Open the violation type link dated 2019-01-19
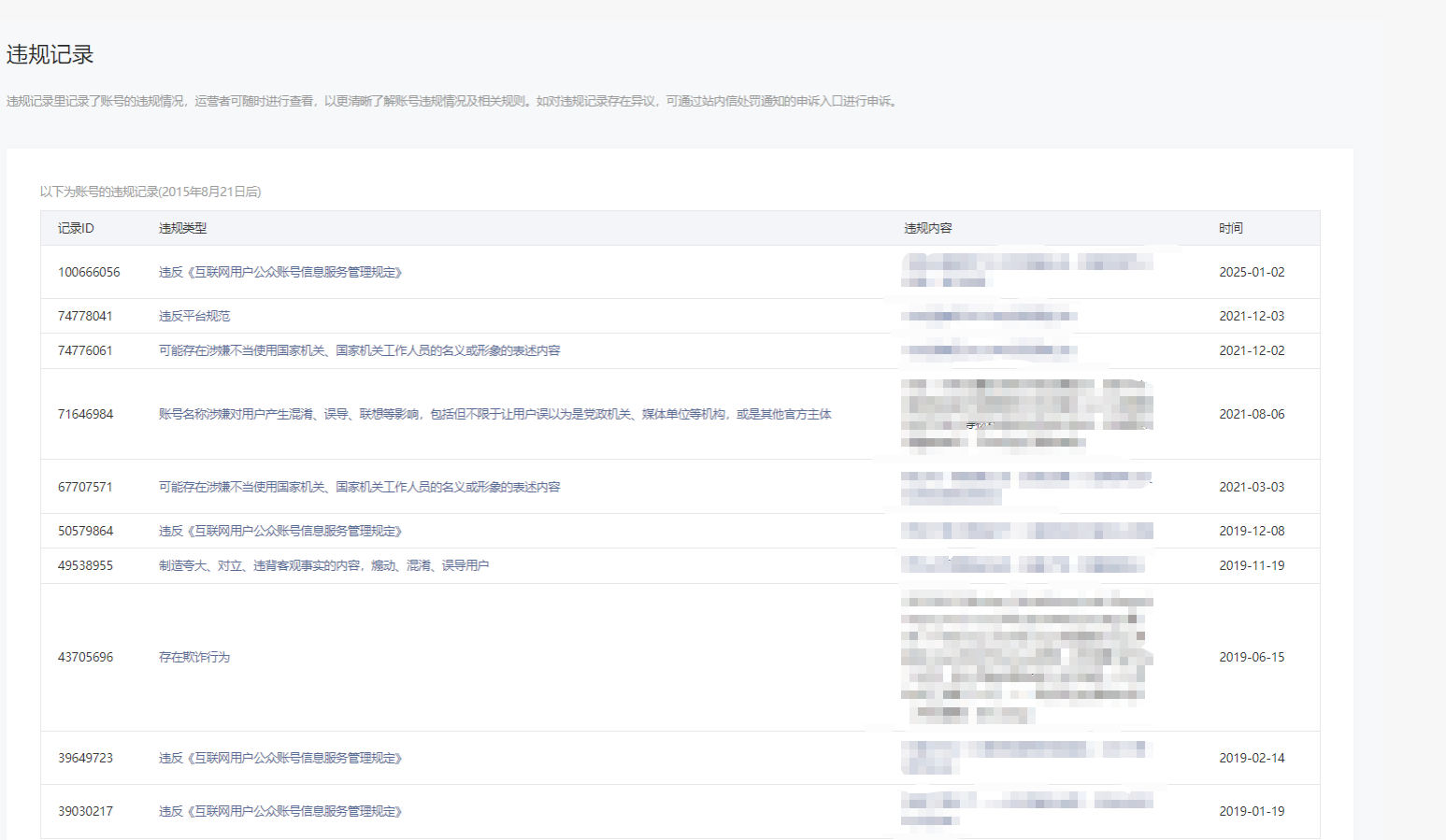This screenshot has width=1446, height=840. click(x=279, y=811)
